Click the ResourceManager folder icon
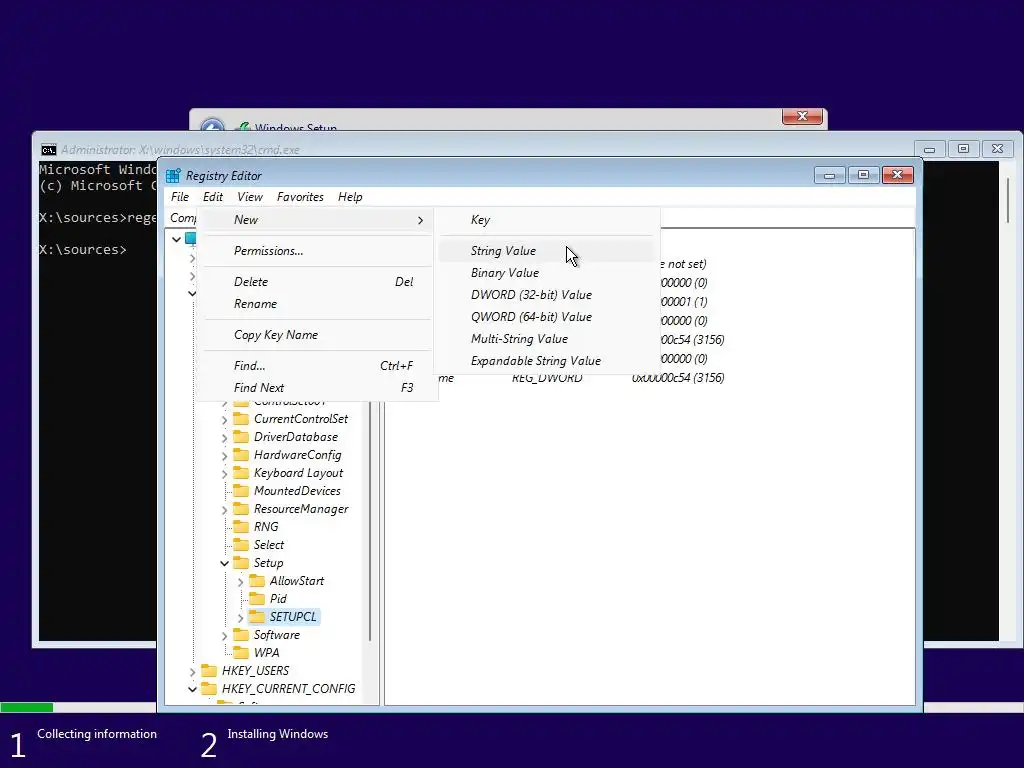Screen dimensions: 1024x768 point(241,509)
